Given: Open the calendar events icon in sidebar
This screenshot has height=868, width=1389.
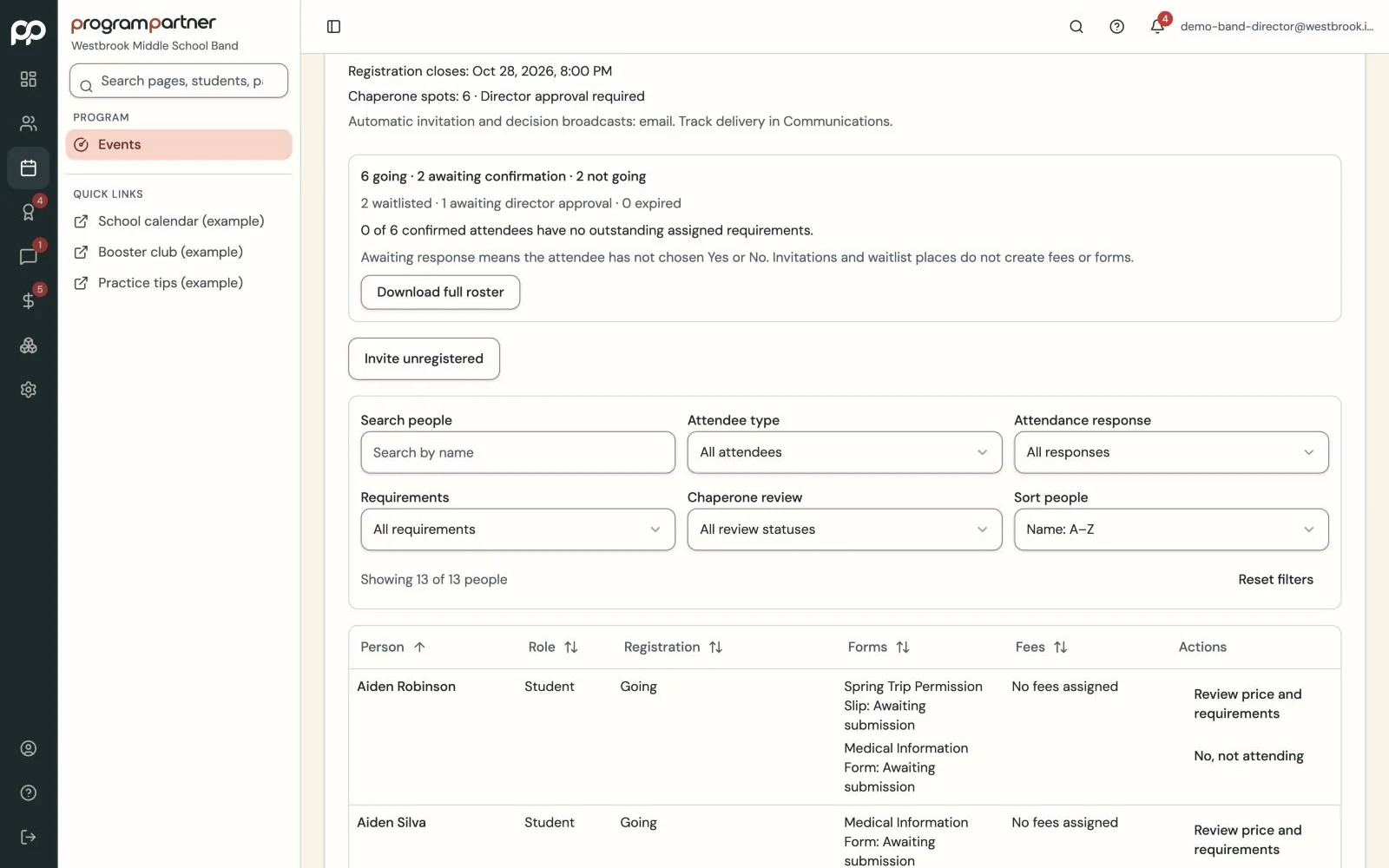Looking at the screenshot, I should click(x=29, y=168).
